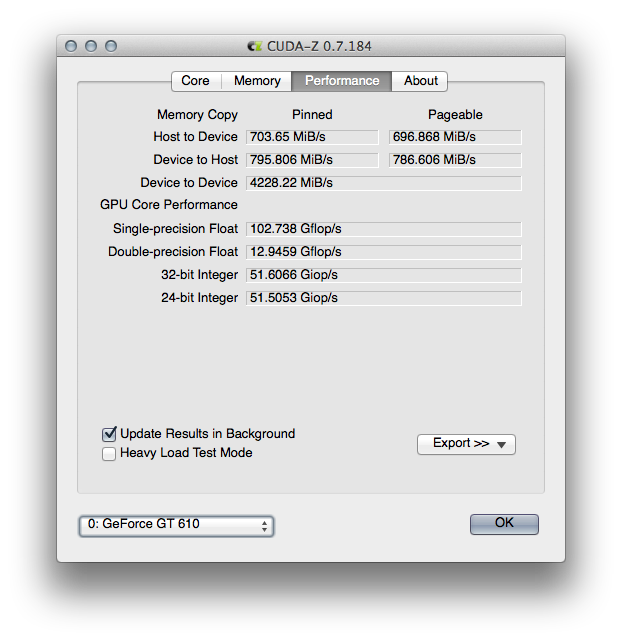Click the pageable Host to Device value 696.868 MiB/s
The image size is (622, 641).
[455, 137]
